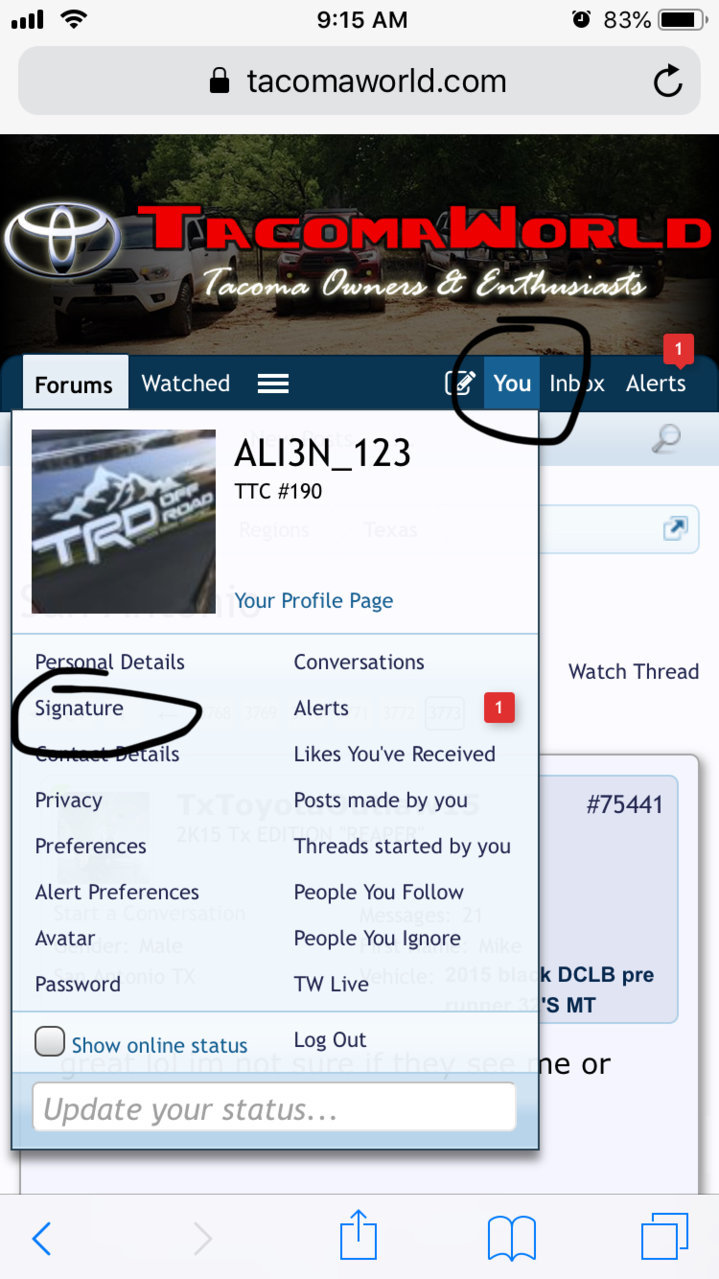Open Conversations from account menu
Screen dimensions: 719x1279
pos(359,662)
